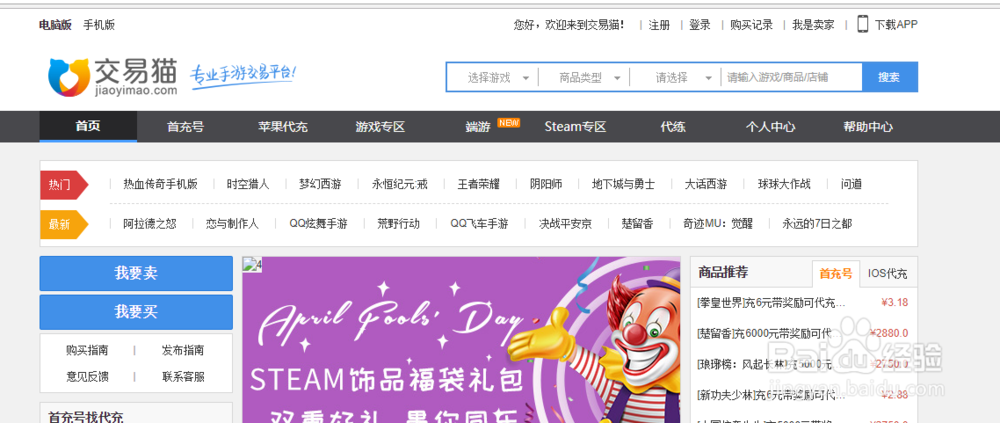Screen dimensions: 1000x423
Task: Open Steam专区 navigation item
Action: point(575,126)
